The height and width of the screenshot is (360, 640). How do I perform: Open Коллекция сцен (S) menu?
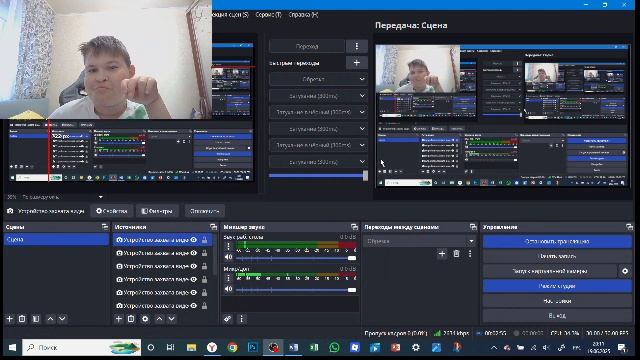230,15
